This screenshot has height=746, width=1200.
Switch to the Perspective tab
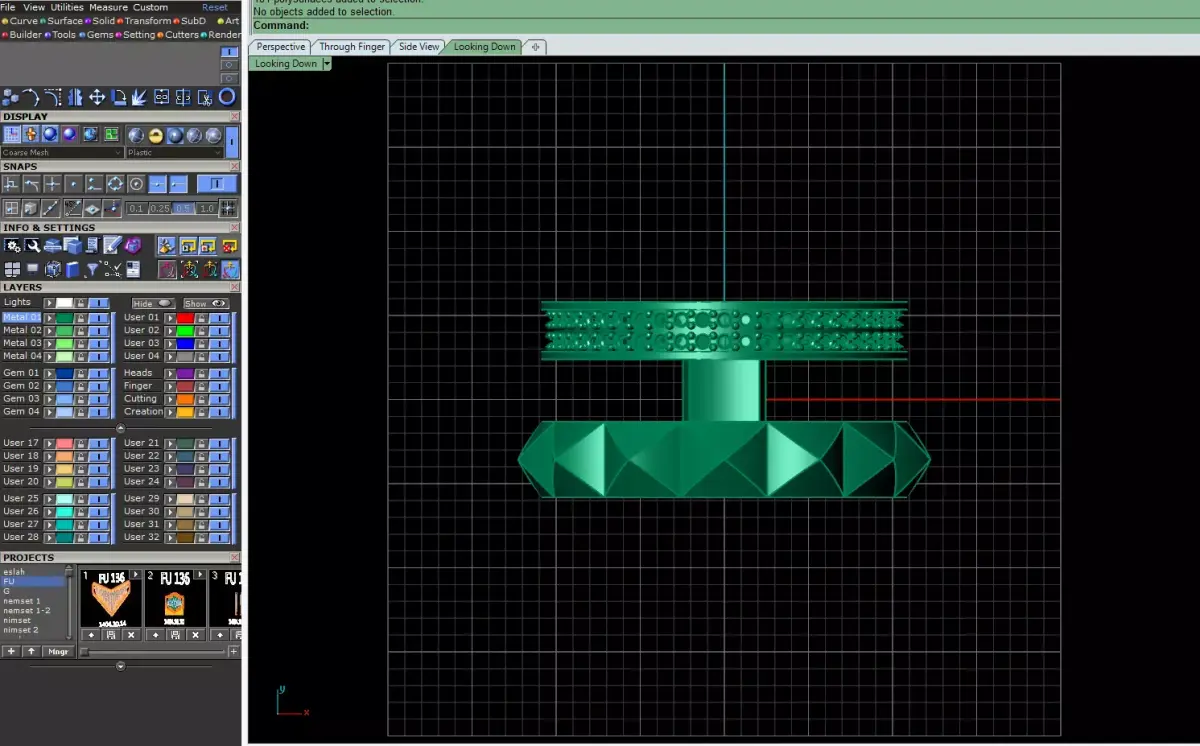(x=280, y=47)
